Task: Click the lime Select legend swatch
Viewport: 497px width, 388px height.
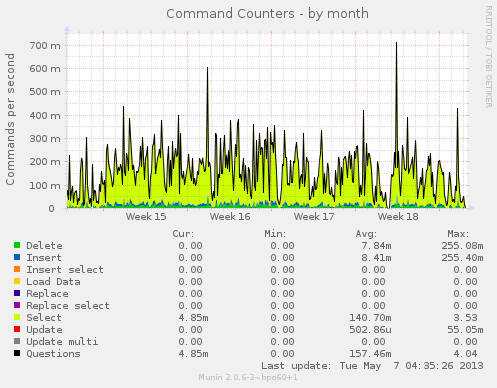Action: (17, 317)
